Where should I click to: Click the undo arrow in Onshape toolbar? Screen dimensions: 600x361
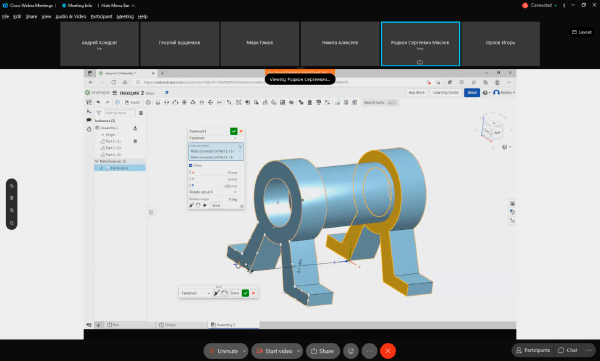(x=98, y=103)
